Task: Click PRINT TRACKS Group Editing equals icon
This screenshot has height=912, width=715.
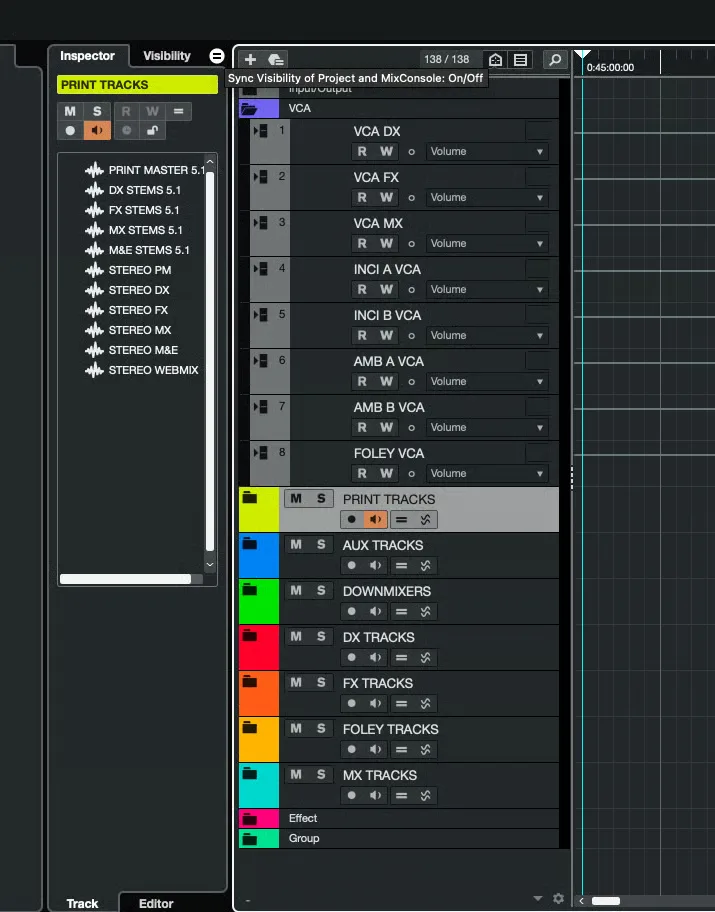Action: pyautogui.click(x=401, y=520)
